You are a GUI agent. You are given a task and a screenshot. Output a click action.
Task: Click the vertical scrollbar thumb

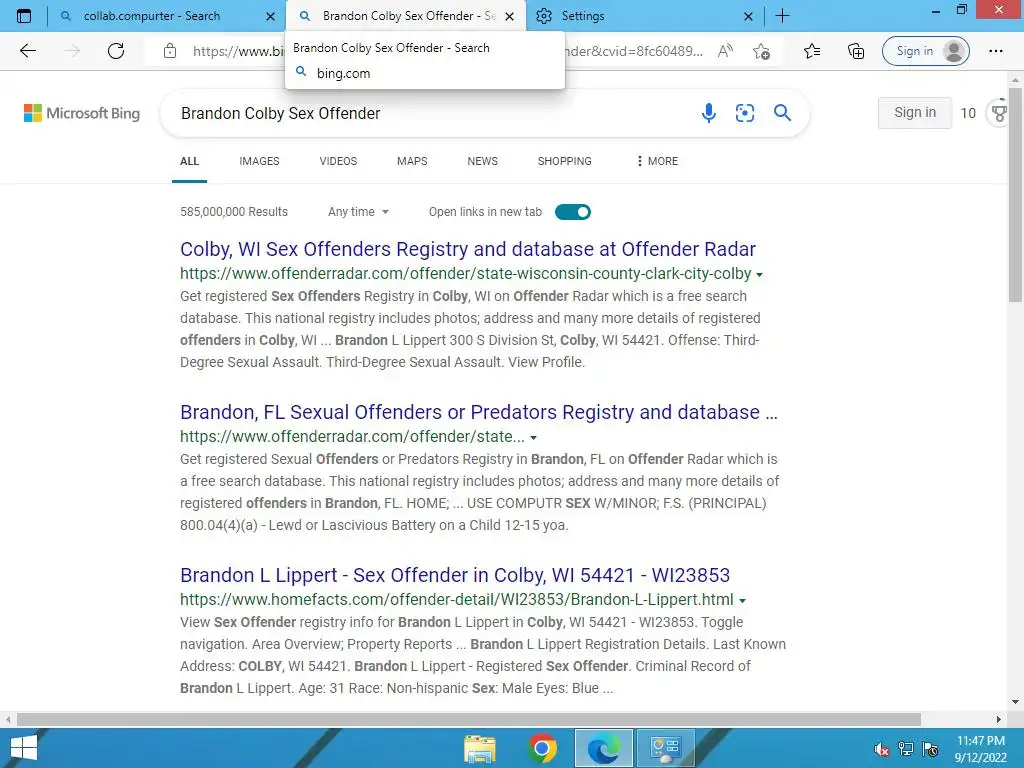1015,196
